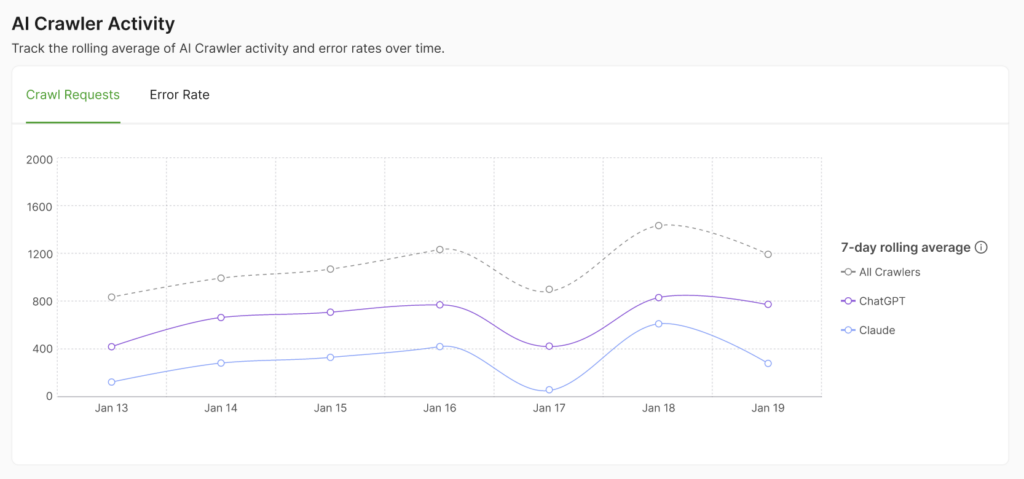Click the AI Crawler Activity heading
This screenshot has width=1024, height=479.
point(93,24)
